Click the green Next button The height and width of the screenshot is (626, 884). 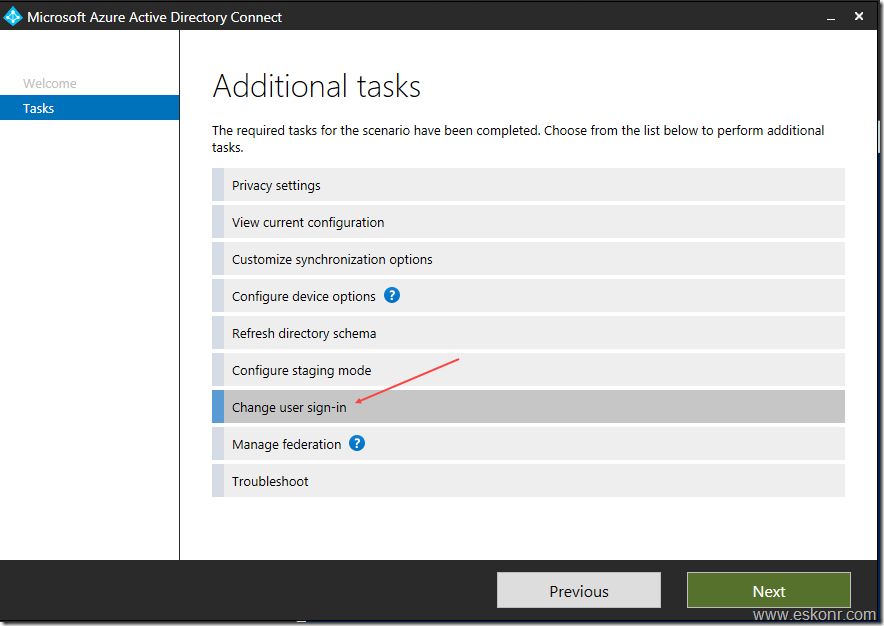tap(768, 590)
